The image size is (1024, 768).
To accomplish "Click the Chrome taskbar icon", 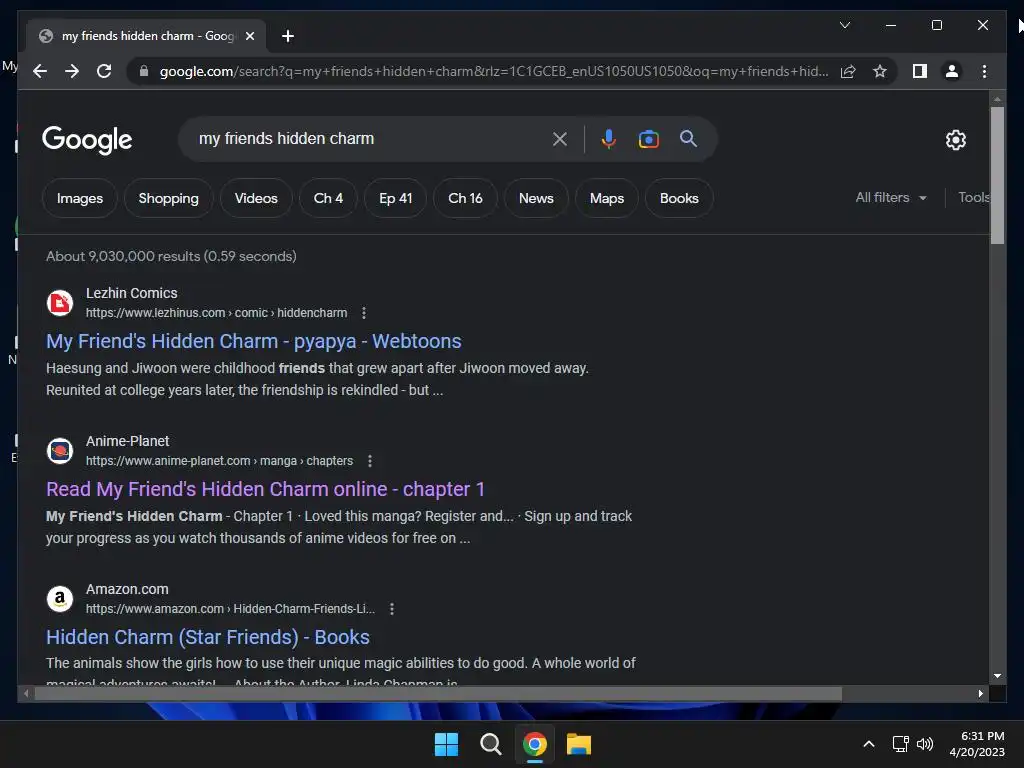I will (x=534, y=744).
